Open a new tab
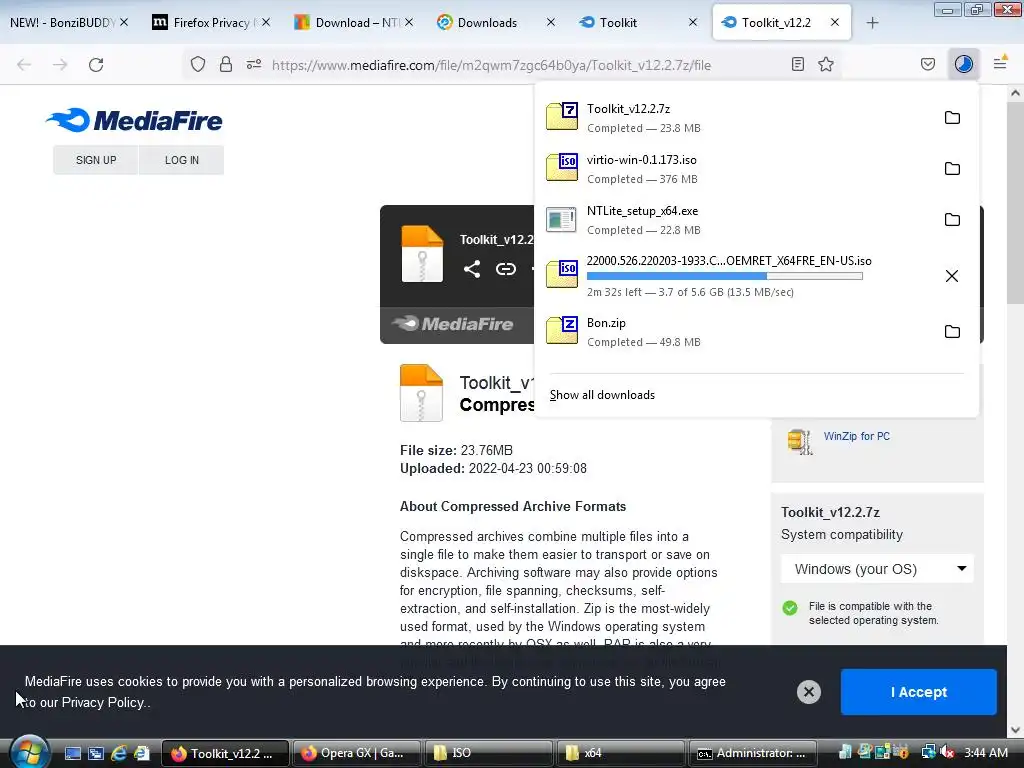 click(872, 23)
